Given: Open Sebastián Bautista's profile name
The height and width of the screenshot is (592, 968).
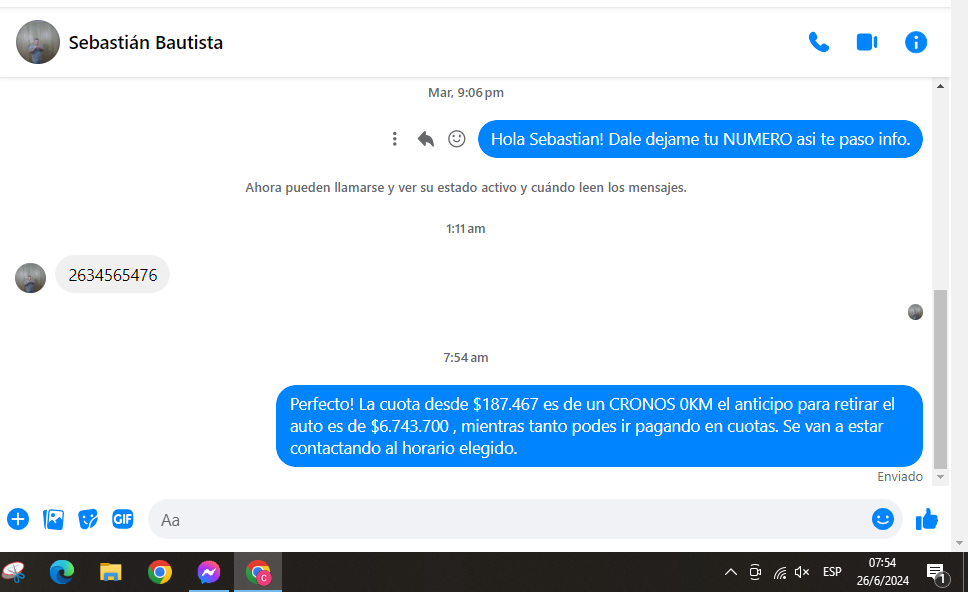Looking at the screenshot, I should 145,42.
